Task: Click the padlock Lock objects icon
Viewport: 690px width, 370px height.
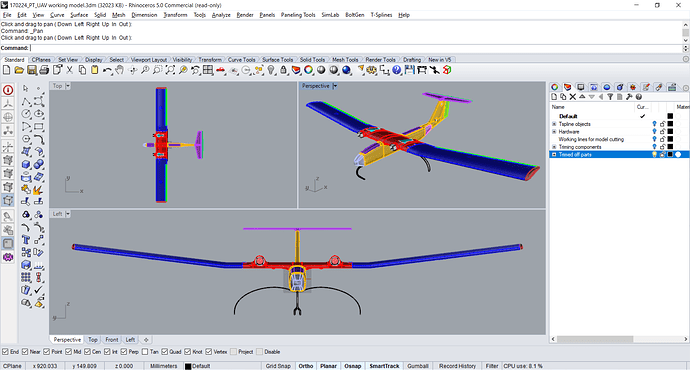Action: (x=283, y=70)
